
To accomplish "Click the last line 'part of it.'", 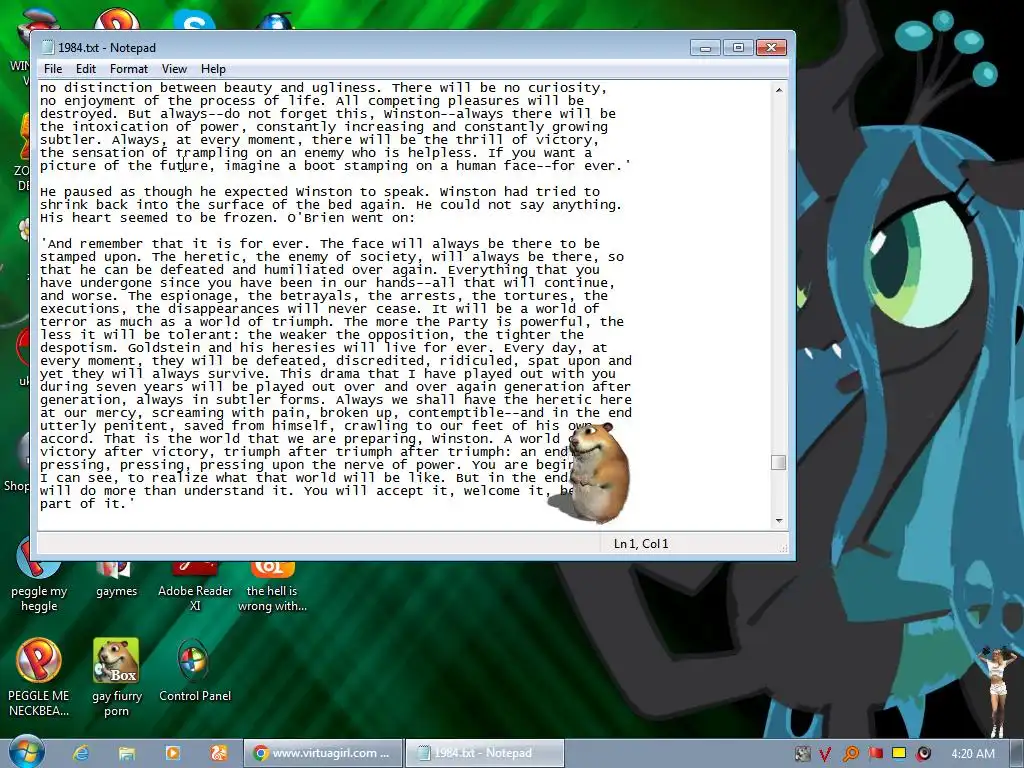I will pyautogui.click(x=87, y=504).
